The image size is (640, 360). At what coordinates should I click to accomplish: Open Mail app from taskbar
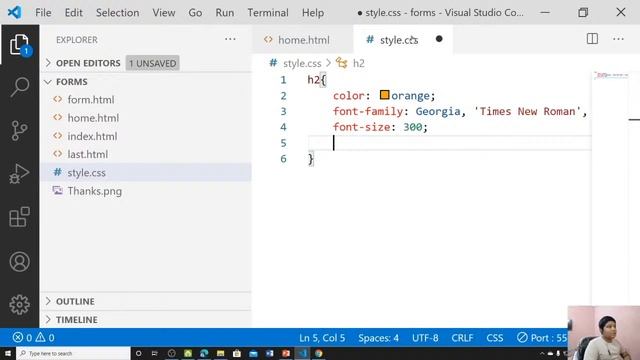click(x=253, y=353)
